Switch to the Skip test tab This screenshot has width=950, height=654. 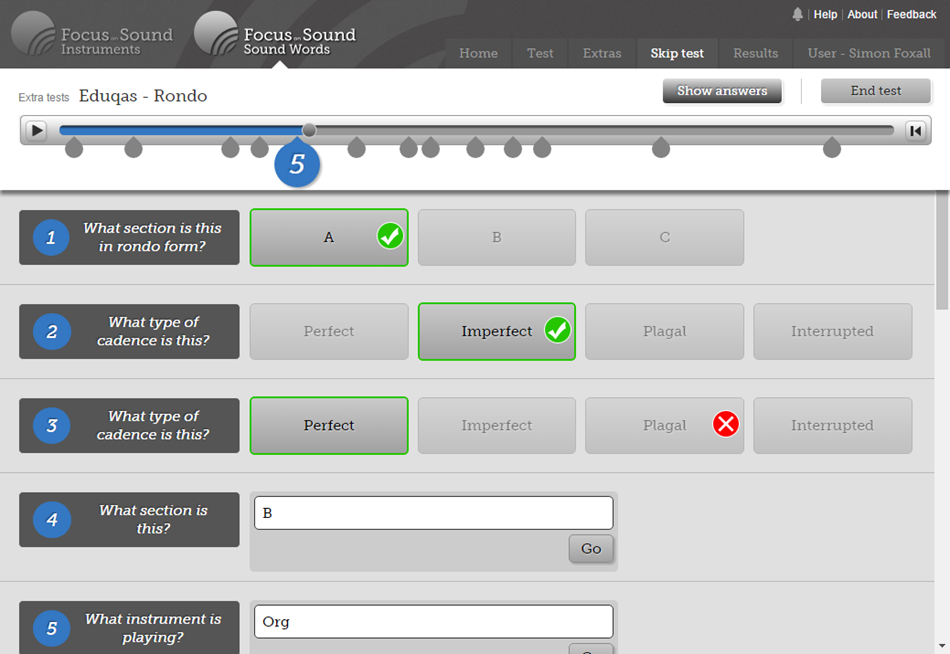click(677, 53)
